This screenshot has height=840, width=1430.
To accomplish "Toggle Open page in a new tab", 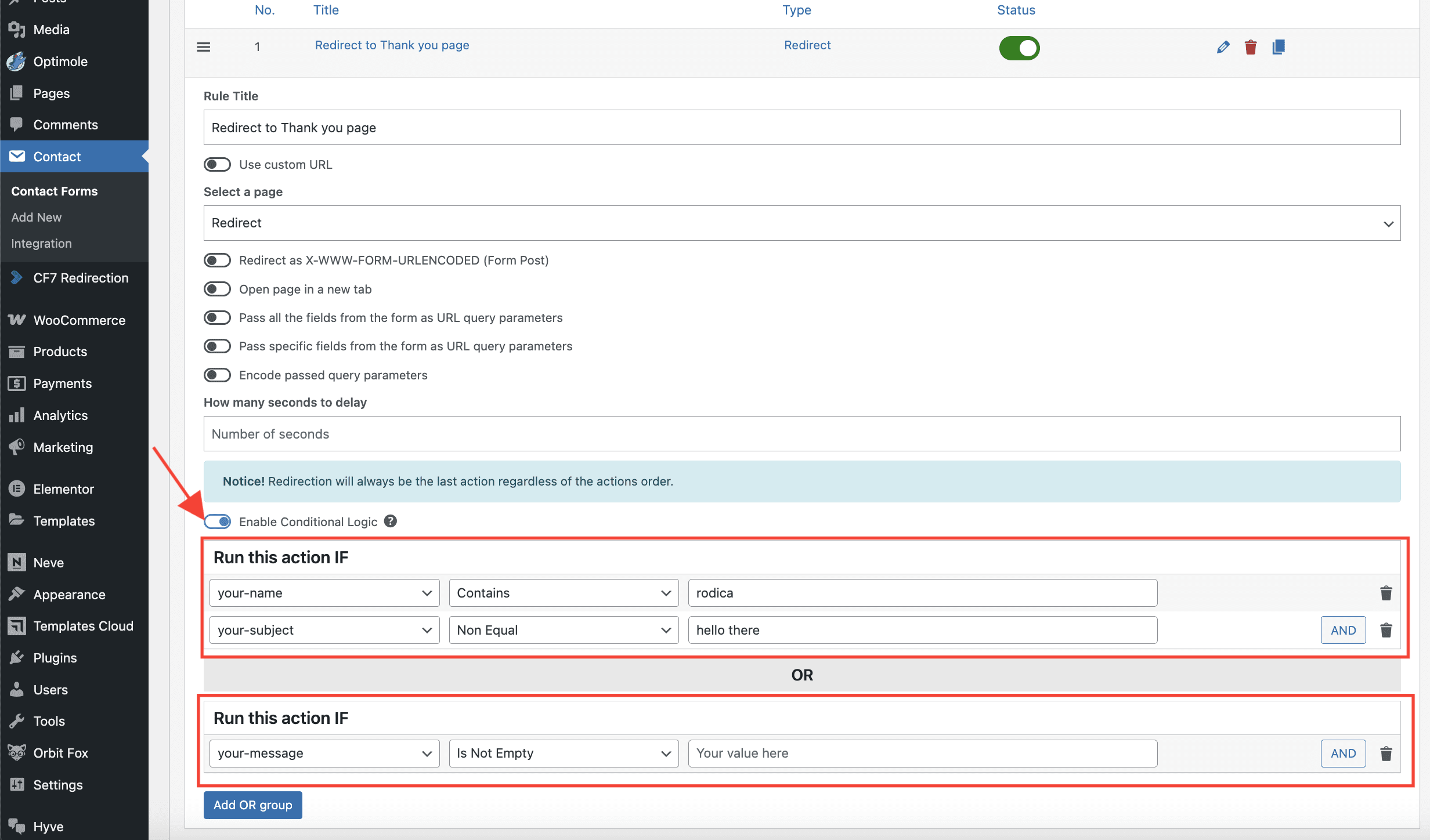I will (217, 289).
